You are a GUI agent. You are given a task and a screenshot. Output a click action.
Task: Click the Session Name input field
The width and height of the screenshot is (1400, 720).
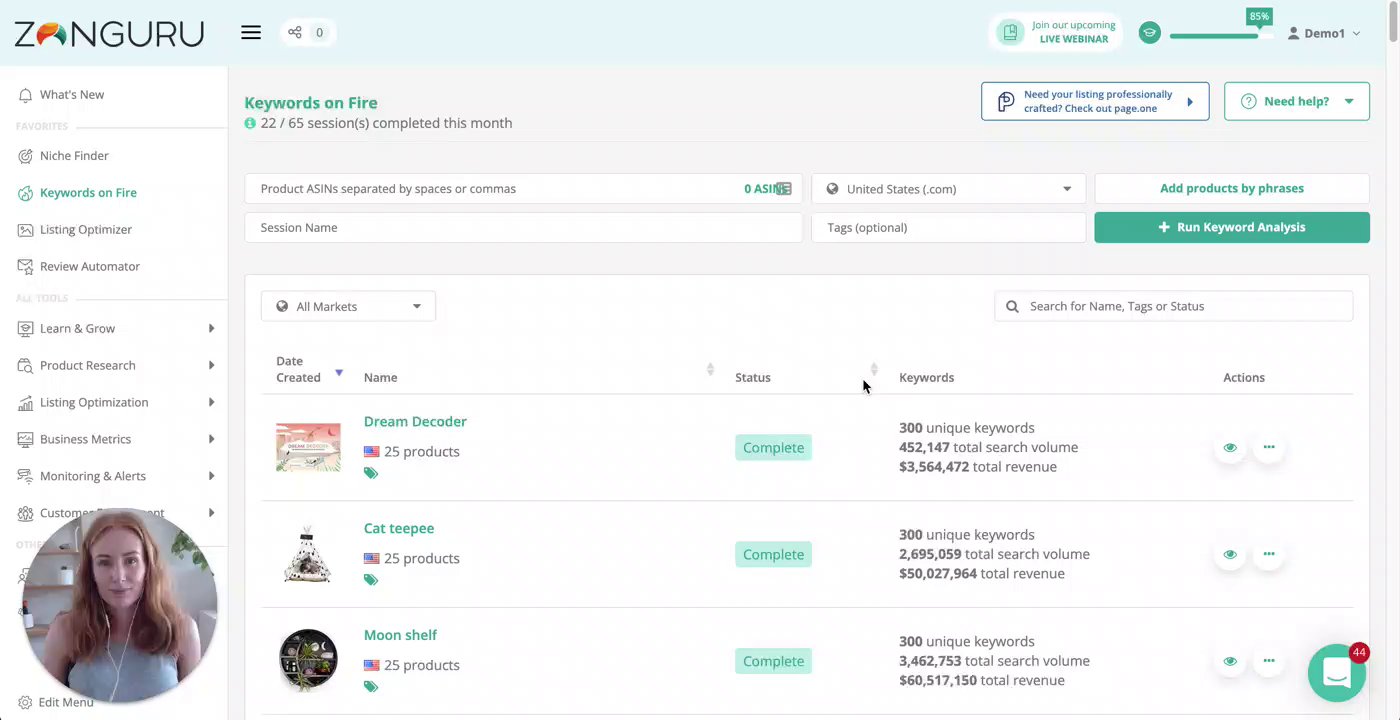tap(523, 227)
